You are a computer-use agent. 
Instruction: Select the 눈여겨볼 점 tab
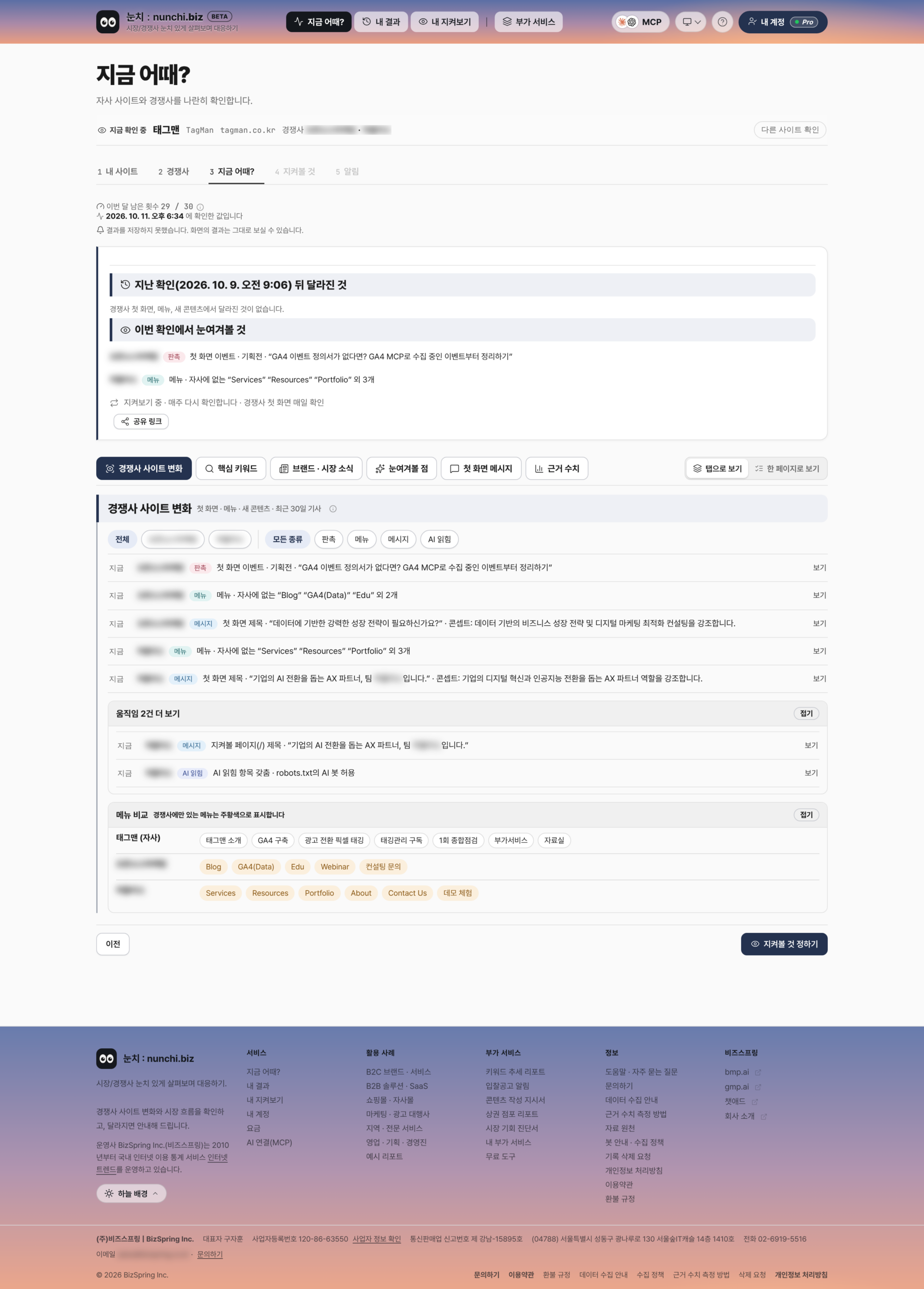coord(401,468)
